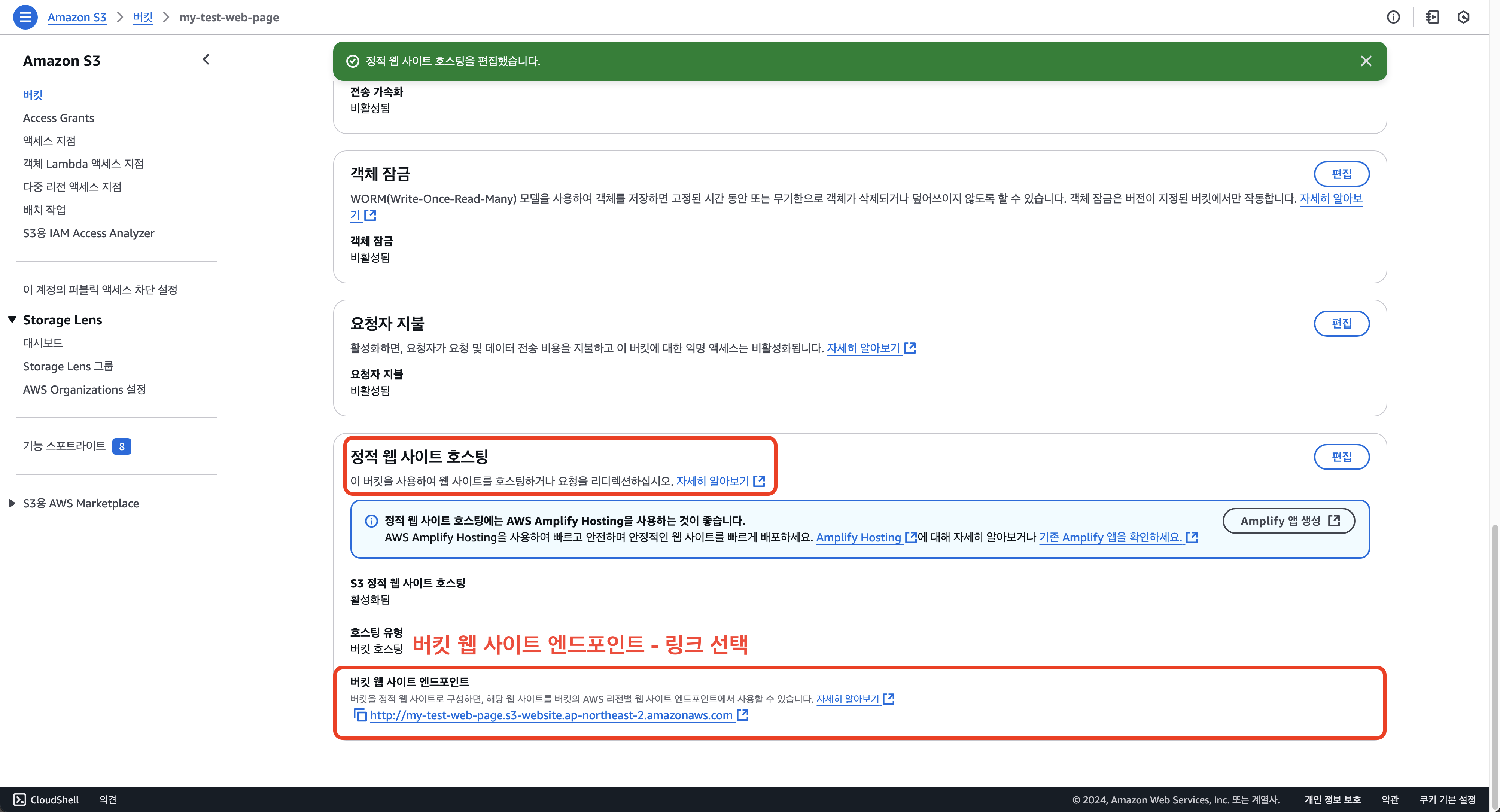Viewport: 1500px width, 812px height.
Task: Click 편집 button for 요청자 지불
Action: point(1342,323)
